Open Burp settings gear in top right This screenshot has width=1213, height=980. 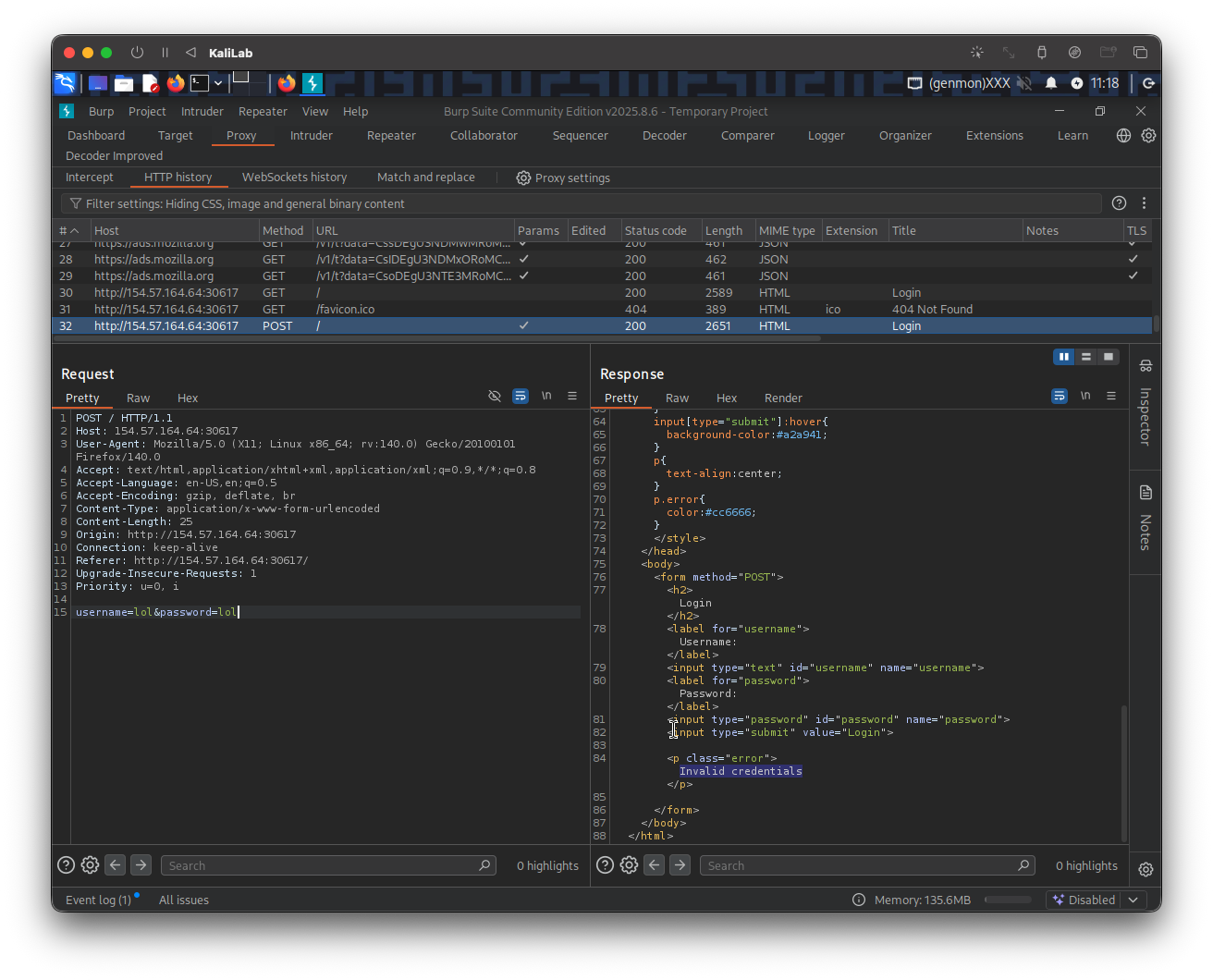coord(1148,135)
